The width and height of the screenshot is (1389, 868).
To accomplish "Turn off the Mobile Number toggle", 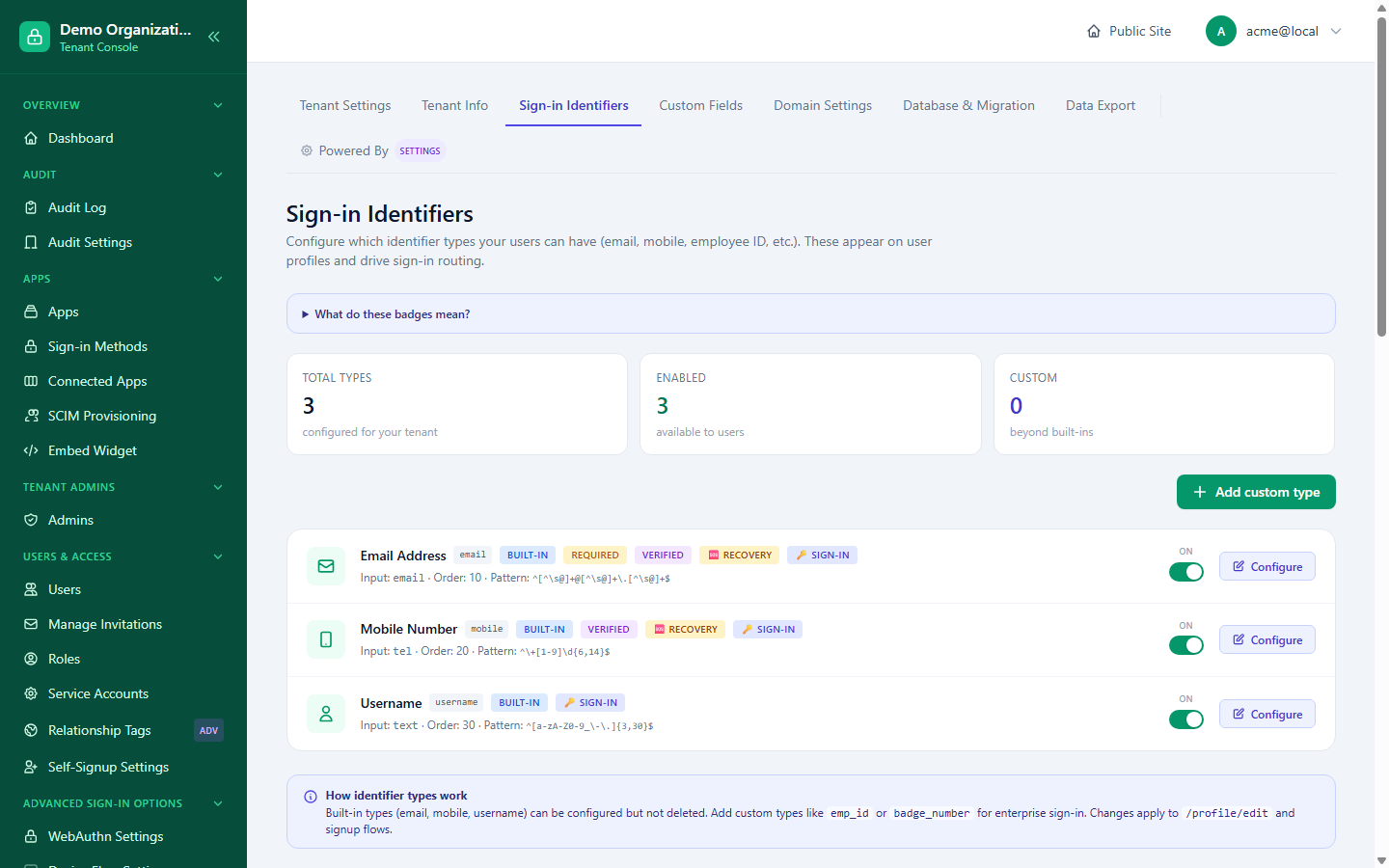I will 1186,645.
